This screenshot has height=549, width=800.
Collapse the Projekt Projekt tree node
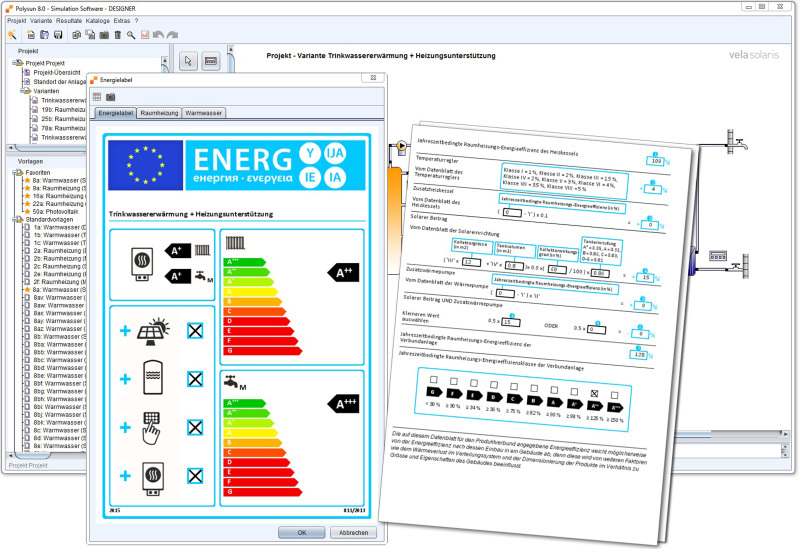tap(15, 63)
